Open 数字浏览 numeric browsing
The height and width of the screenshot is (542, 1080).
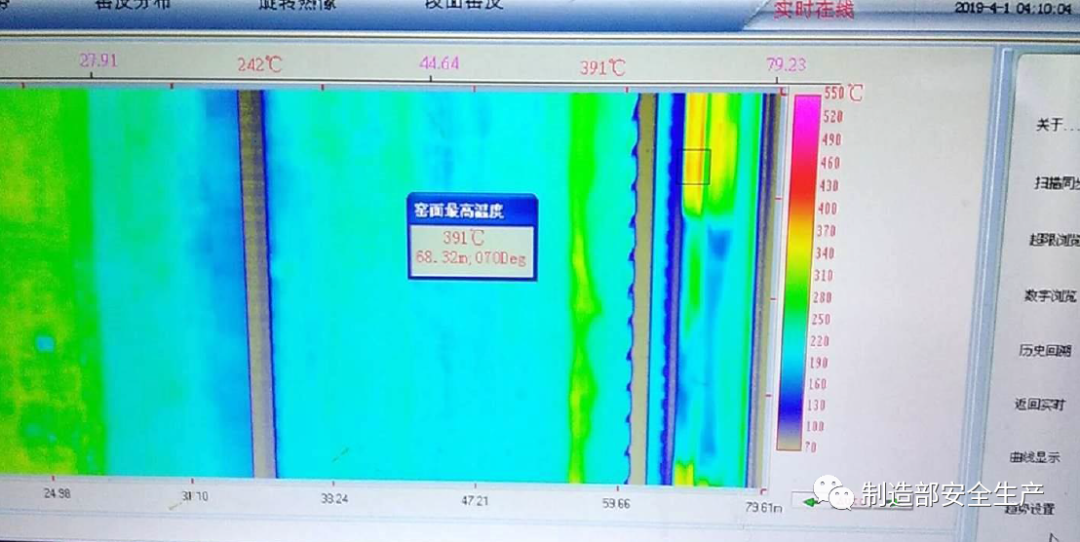pyautogui.click(x=1049, y=296)
